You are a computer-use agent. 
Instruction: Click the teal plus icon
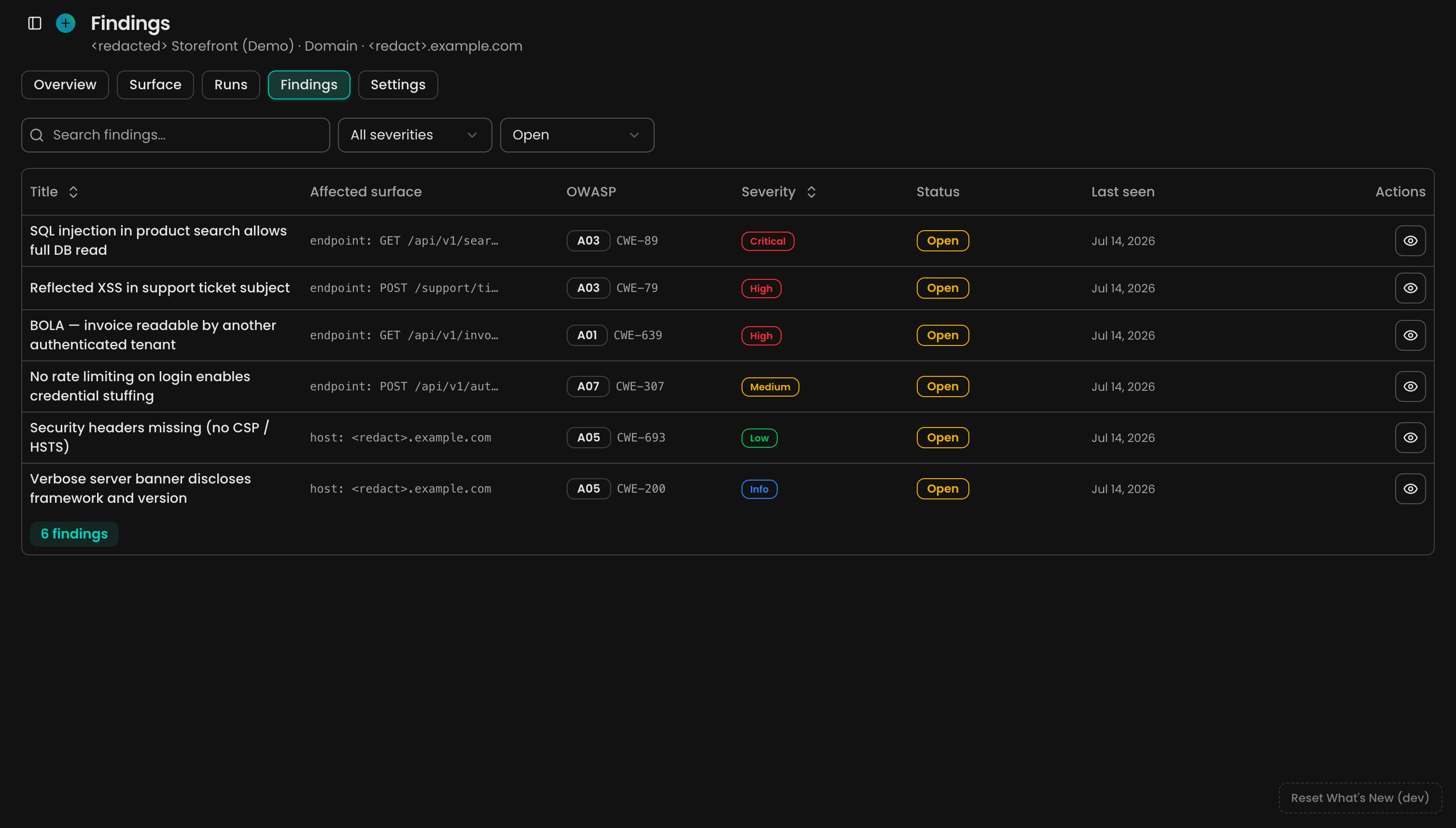pos(66,23)
